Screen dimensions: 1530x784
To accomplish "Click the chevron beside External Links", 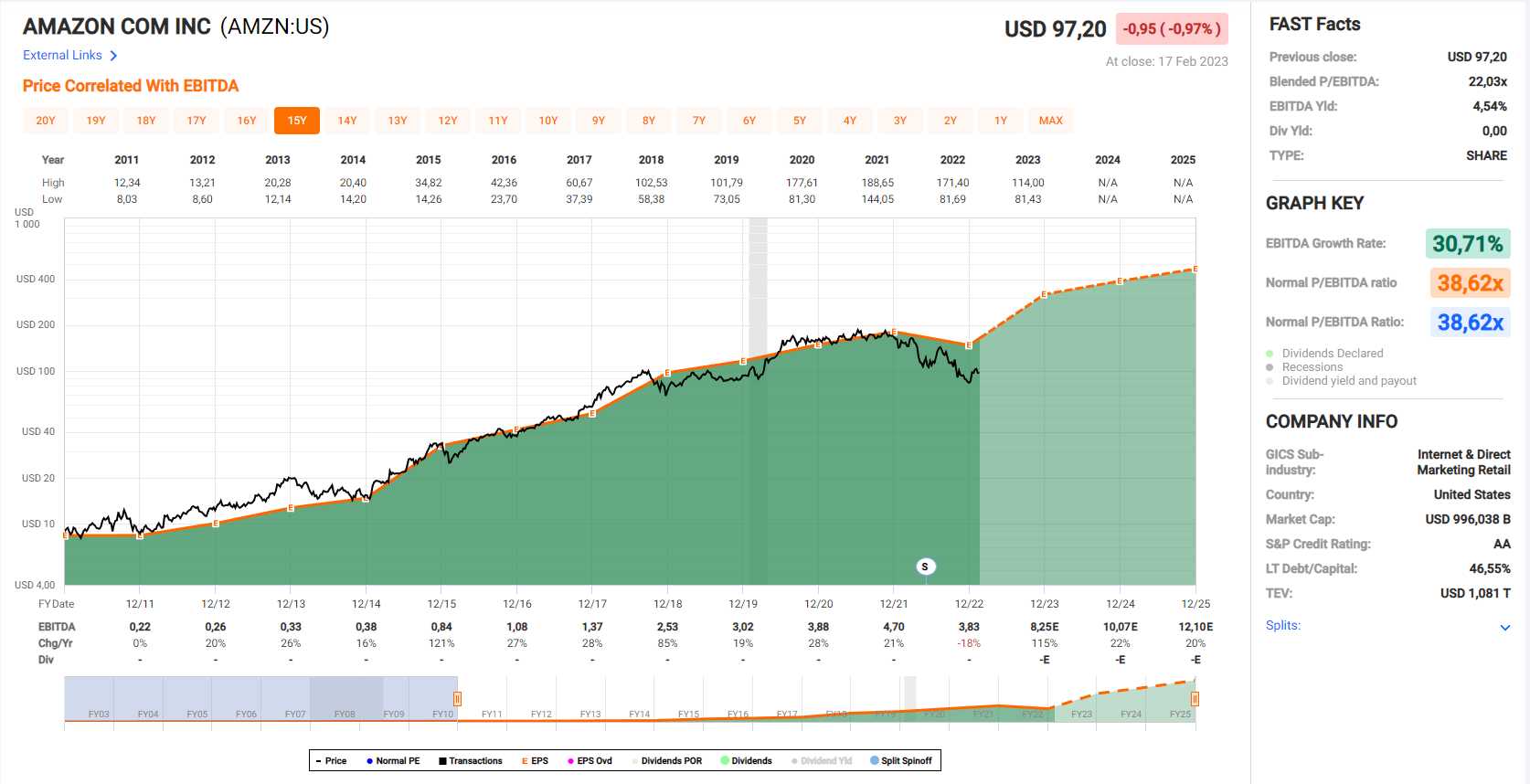I will (113, 56).
